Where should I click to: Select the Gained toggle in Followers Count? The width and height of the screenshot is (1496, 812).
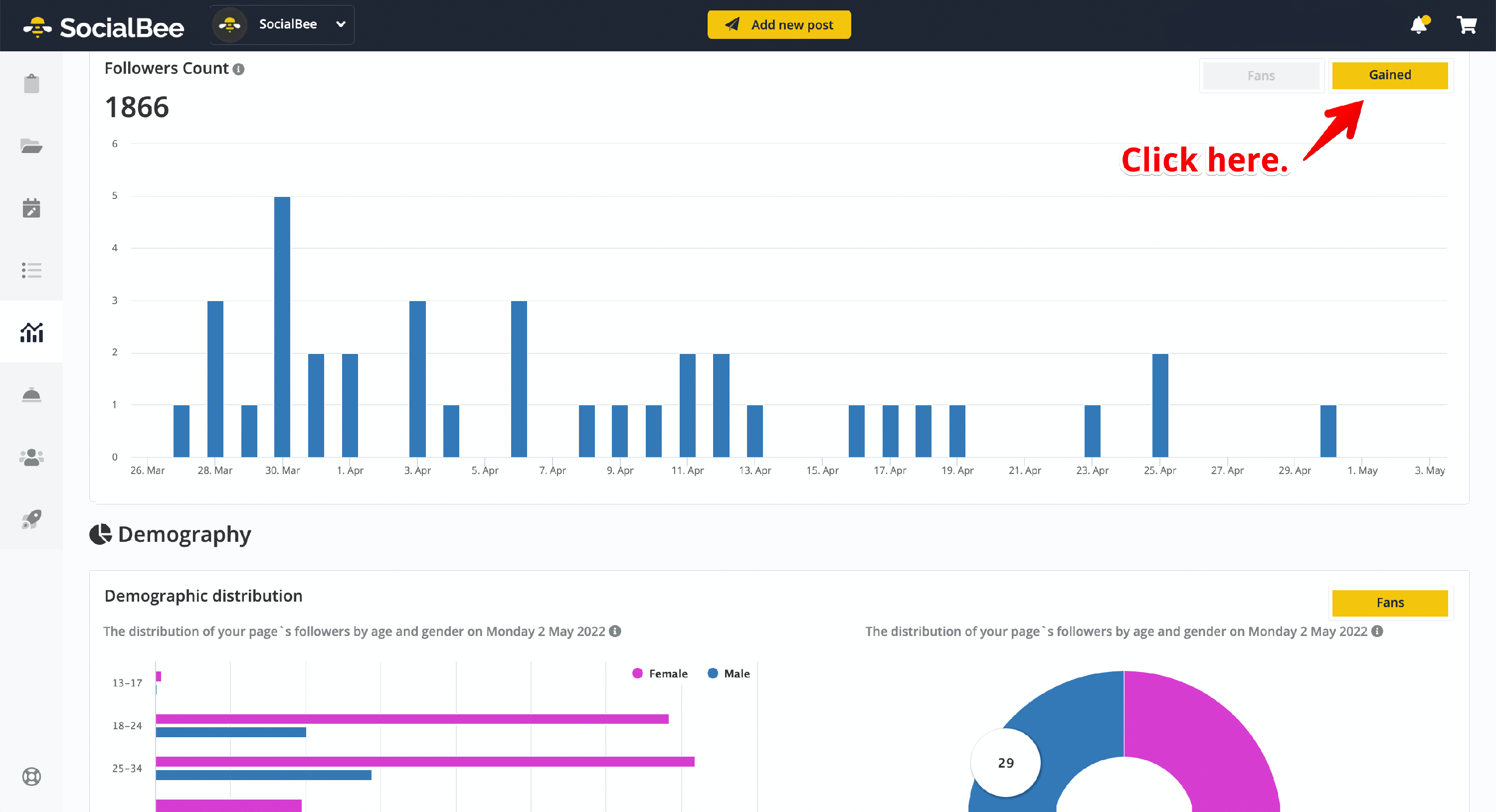coord(1390,75)
